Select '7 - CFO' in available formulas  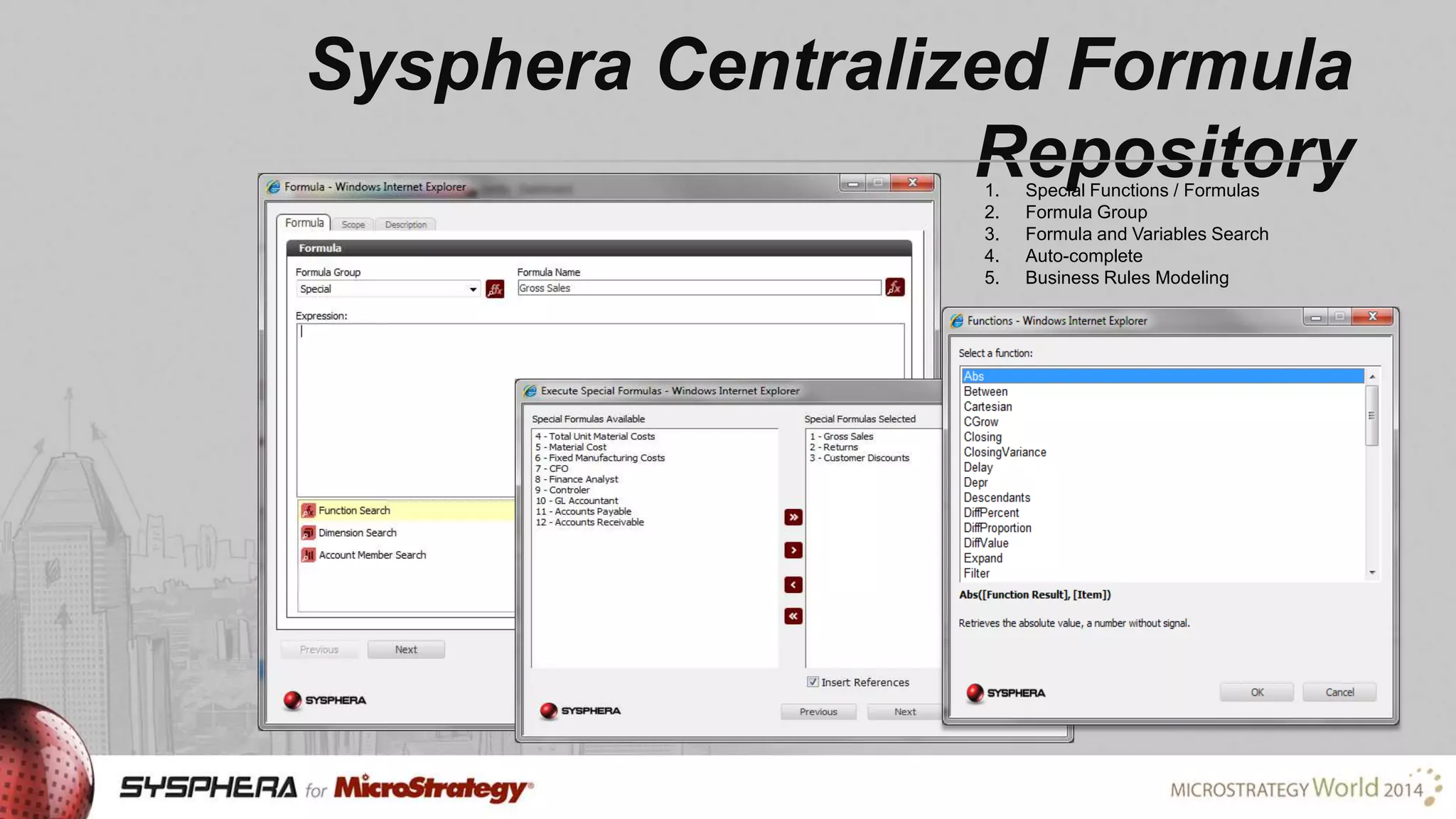pyautogui.click(x=552, y=469)
